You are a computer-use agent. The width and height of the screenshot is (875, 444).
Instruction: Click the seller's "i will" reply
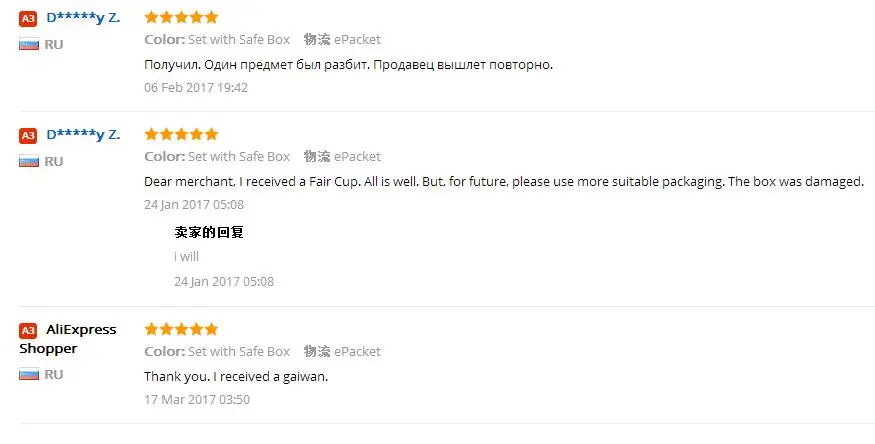(186, 257)
